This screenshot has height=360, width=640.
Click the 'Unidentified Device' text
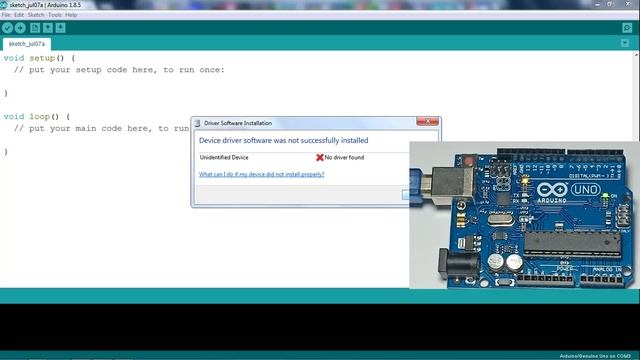click(x=224, y=158)
